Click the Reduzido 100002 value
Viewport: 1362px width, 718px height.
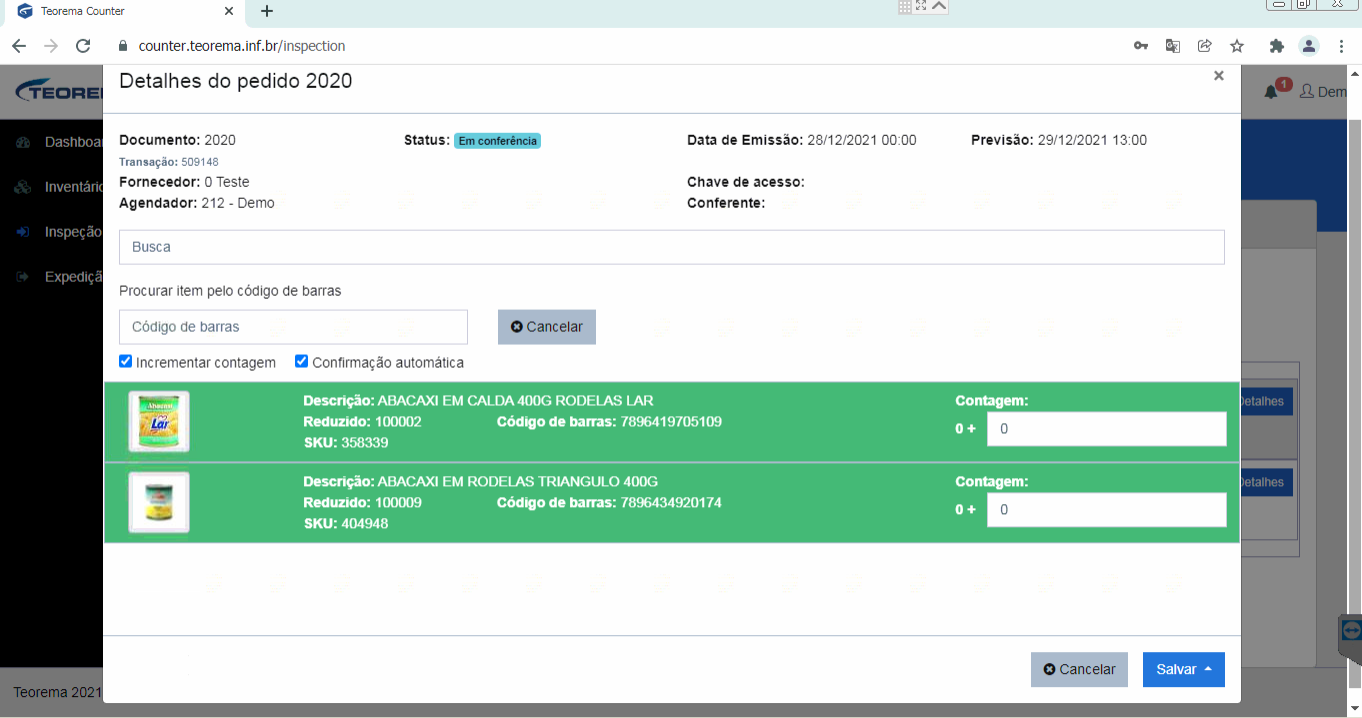(x=398, y=422)
